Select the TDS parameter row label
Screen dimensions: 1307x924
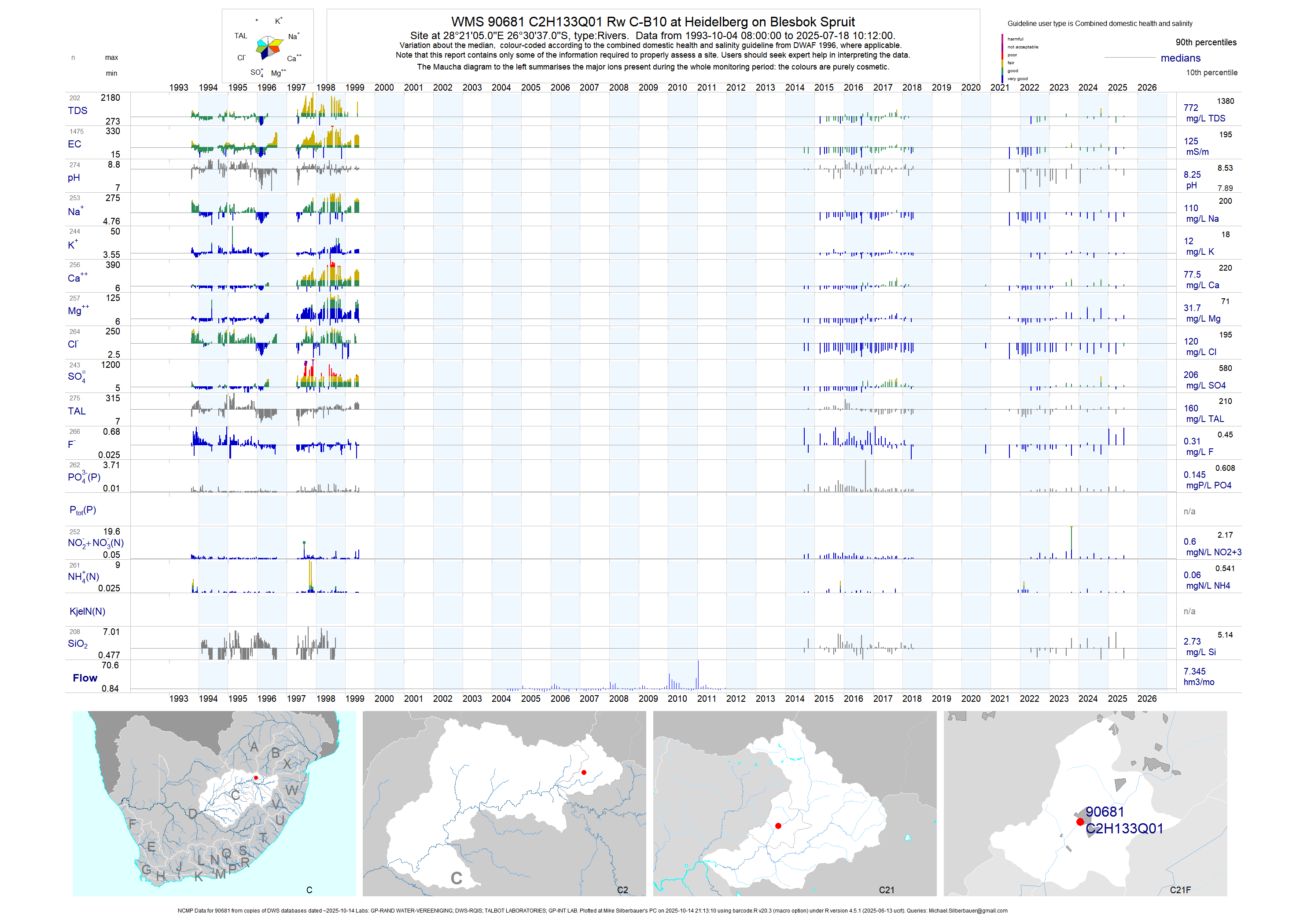pos(77,110)
